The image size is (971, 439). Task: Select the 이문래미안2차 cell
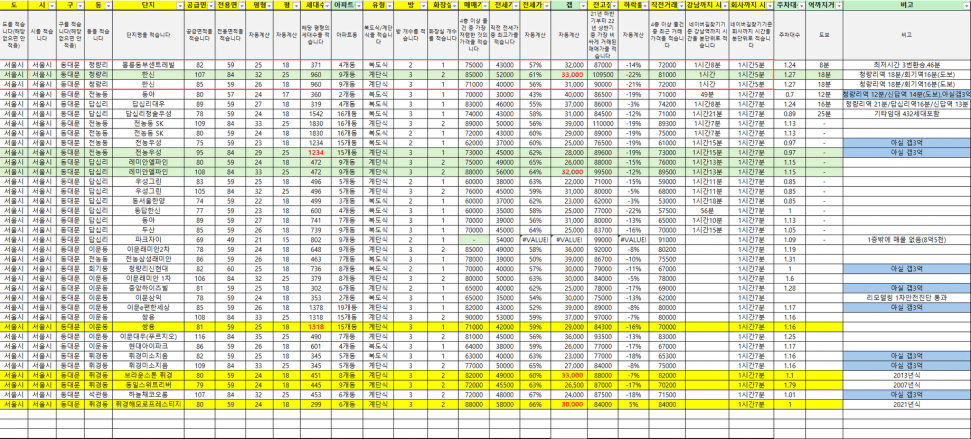(x=149, y=251)
